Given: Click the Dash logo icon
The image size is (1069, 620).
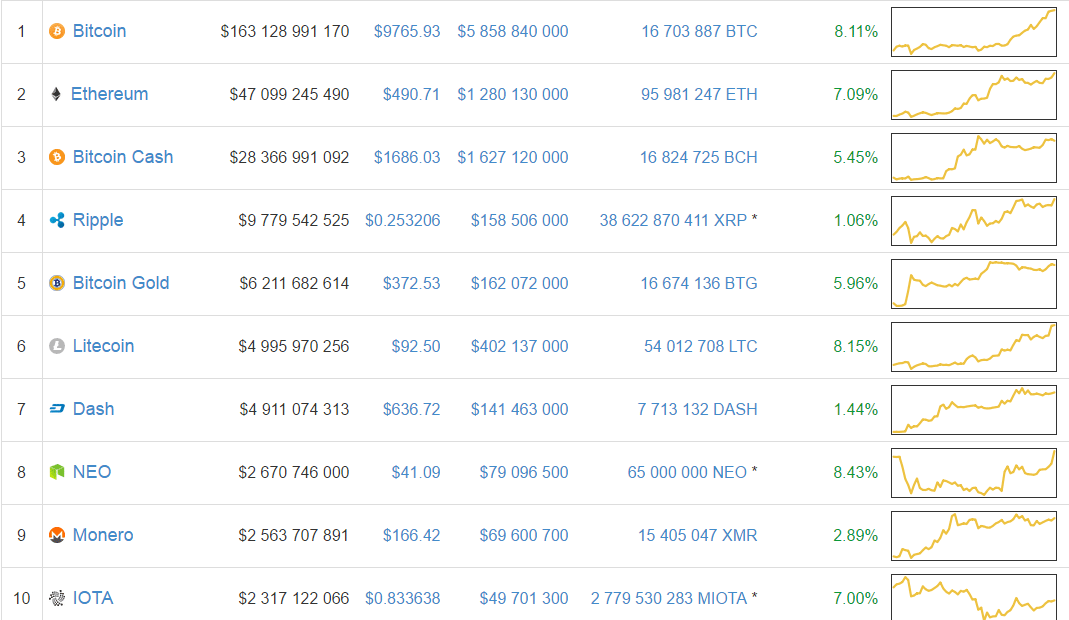Looking at the screenshot, I should point(57,409).
